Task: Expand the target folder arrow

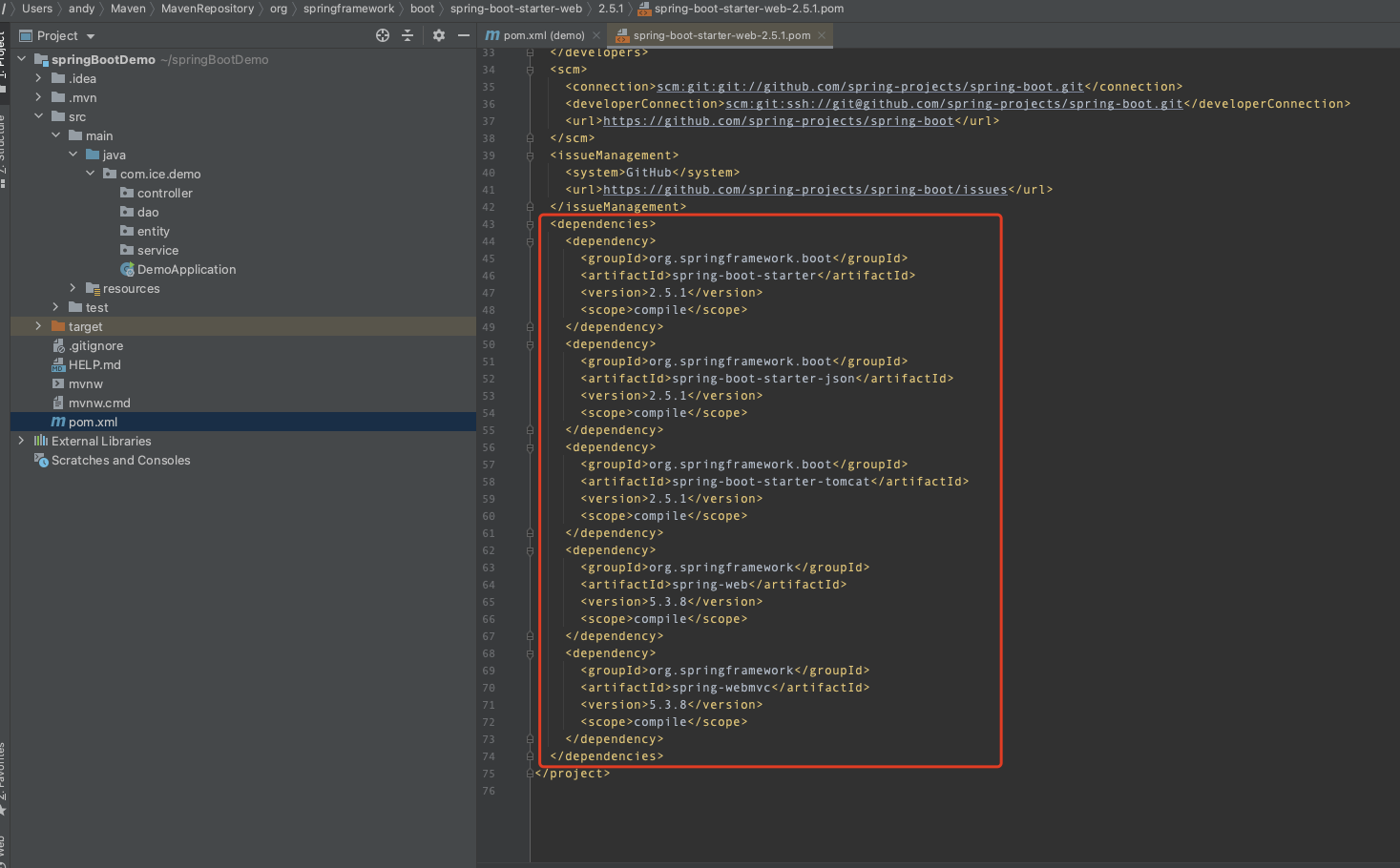Action: pos(39,326)
